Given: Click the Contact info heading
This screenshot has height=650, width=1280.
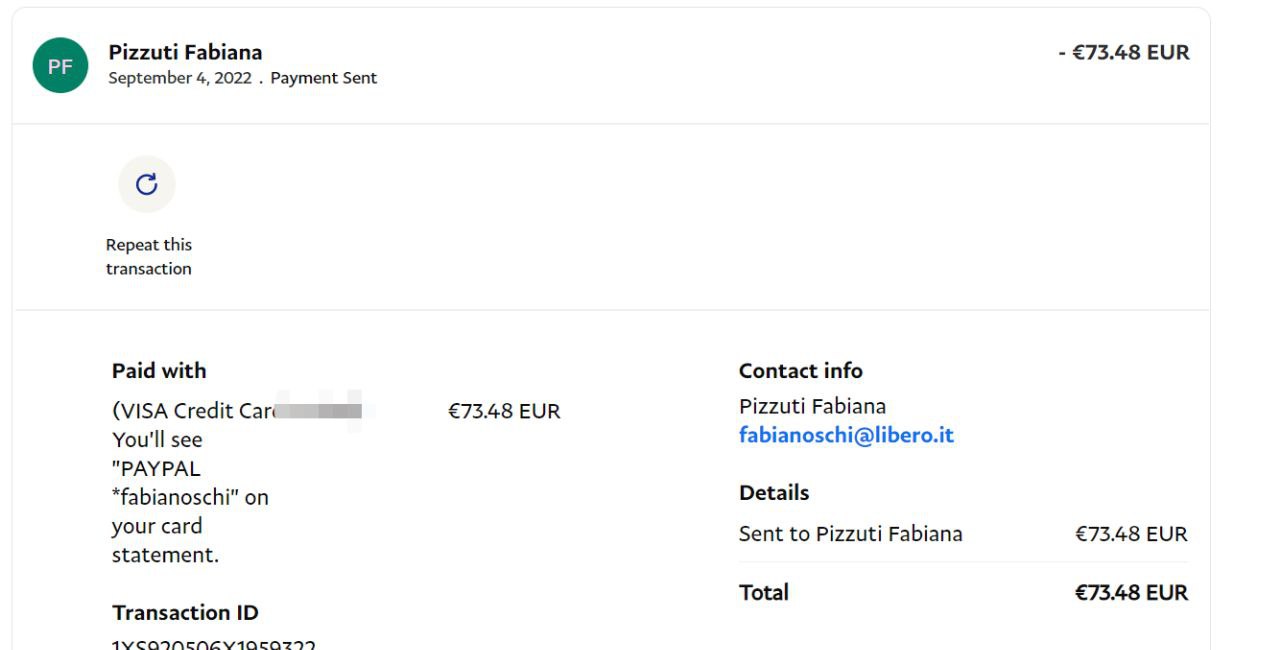Looking at the screenshot, I should click(x=800, y=371).
